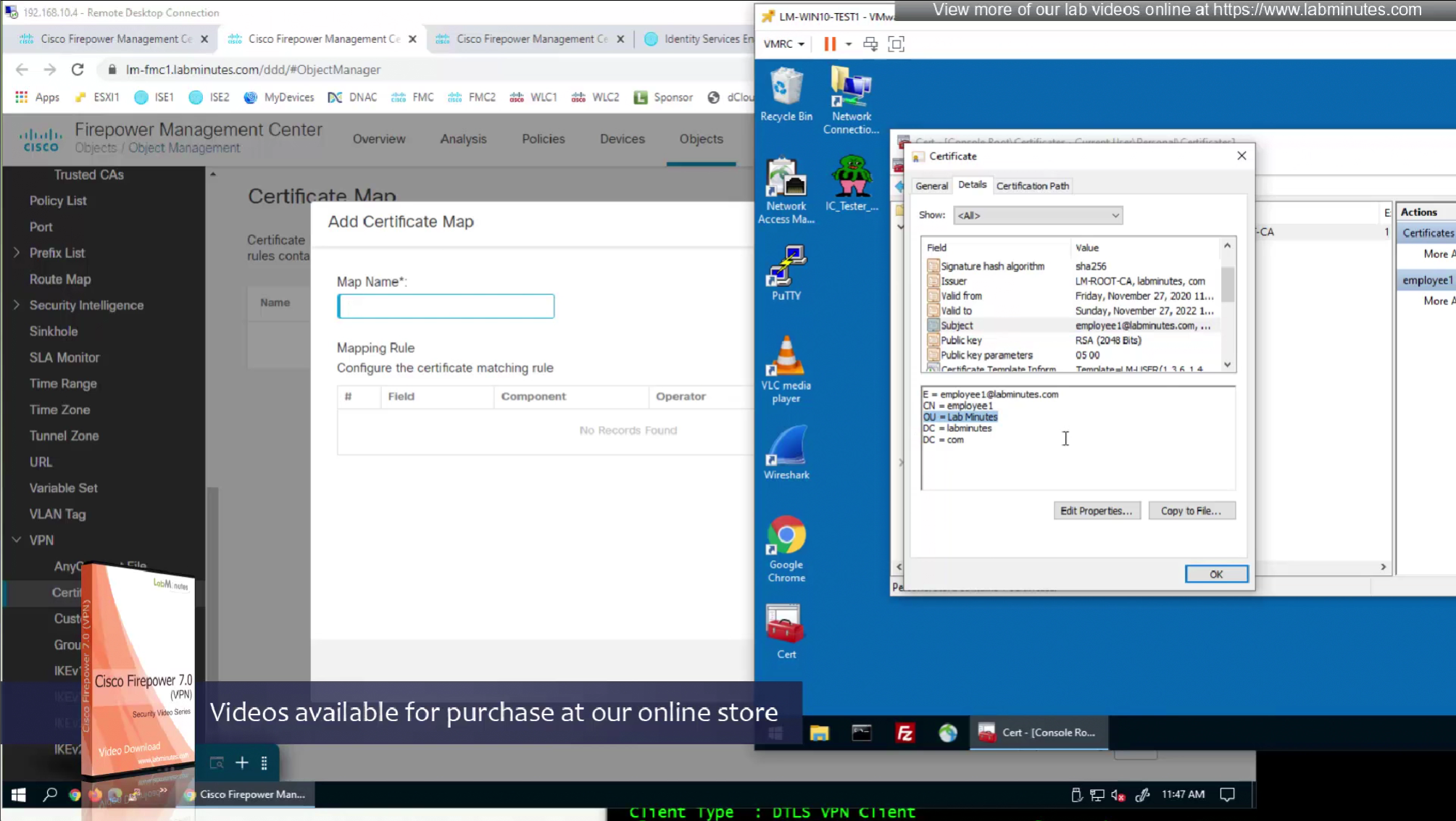Open the Show field filter dropdown
This screenshot has height=821, width=1456.
pyautogui.click(x=1037, y=215)
